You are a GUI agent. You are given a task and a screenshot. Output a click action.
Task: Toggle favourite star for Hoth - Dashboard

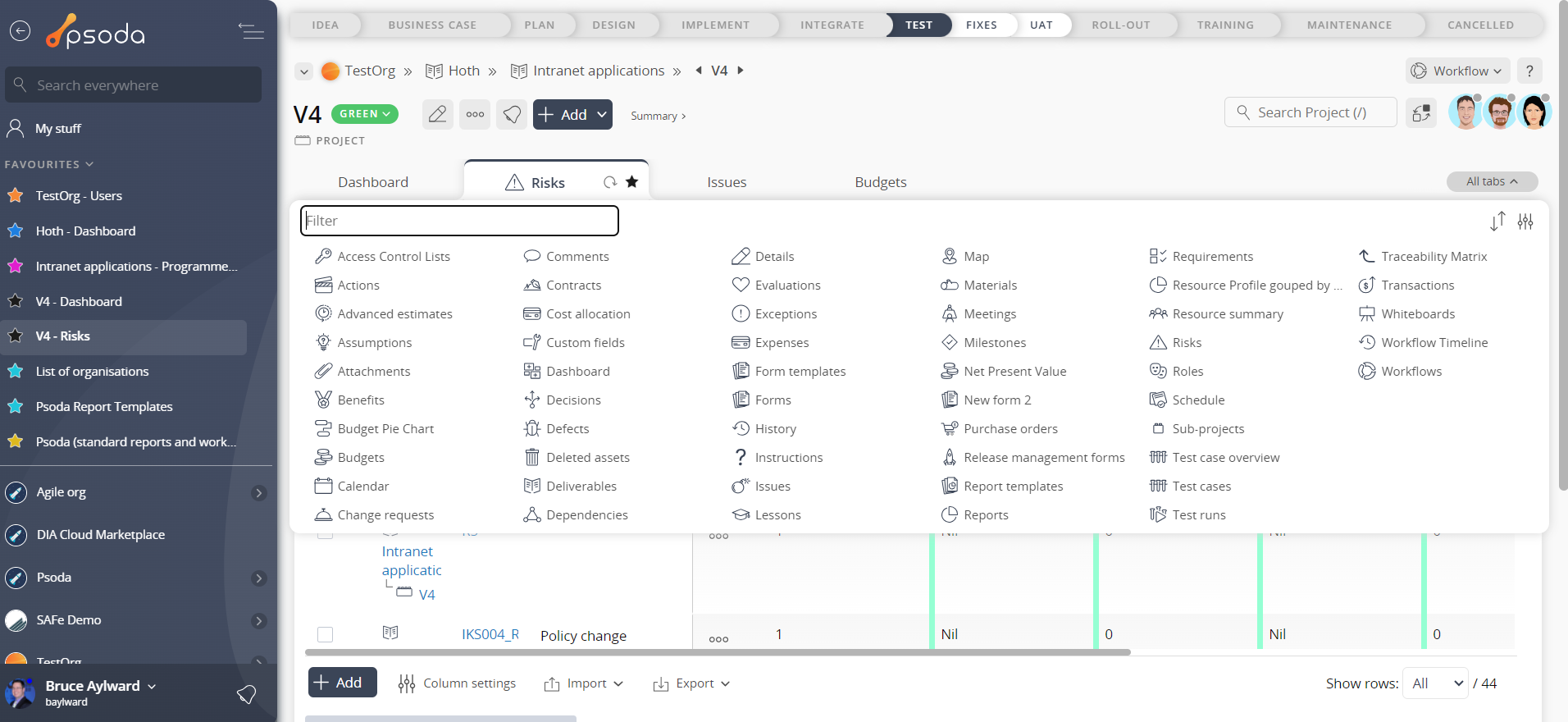(16, 231)
